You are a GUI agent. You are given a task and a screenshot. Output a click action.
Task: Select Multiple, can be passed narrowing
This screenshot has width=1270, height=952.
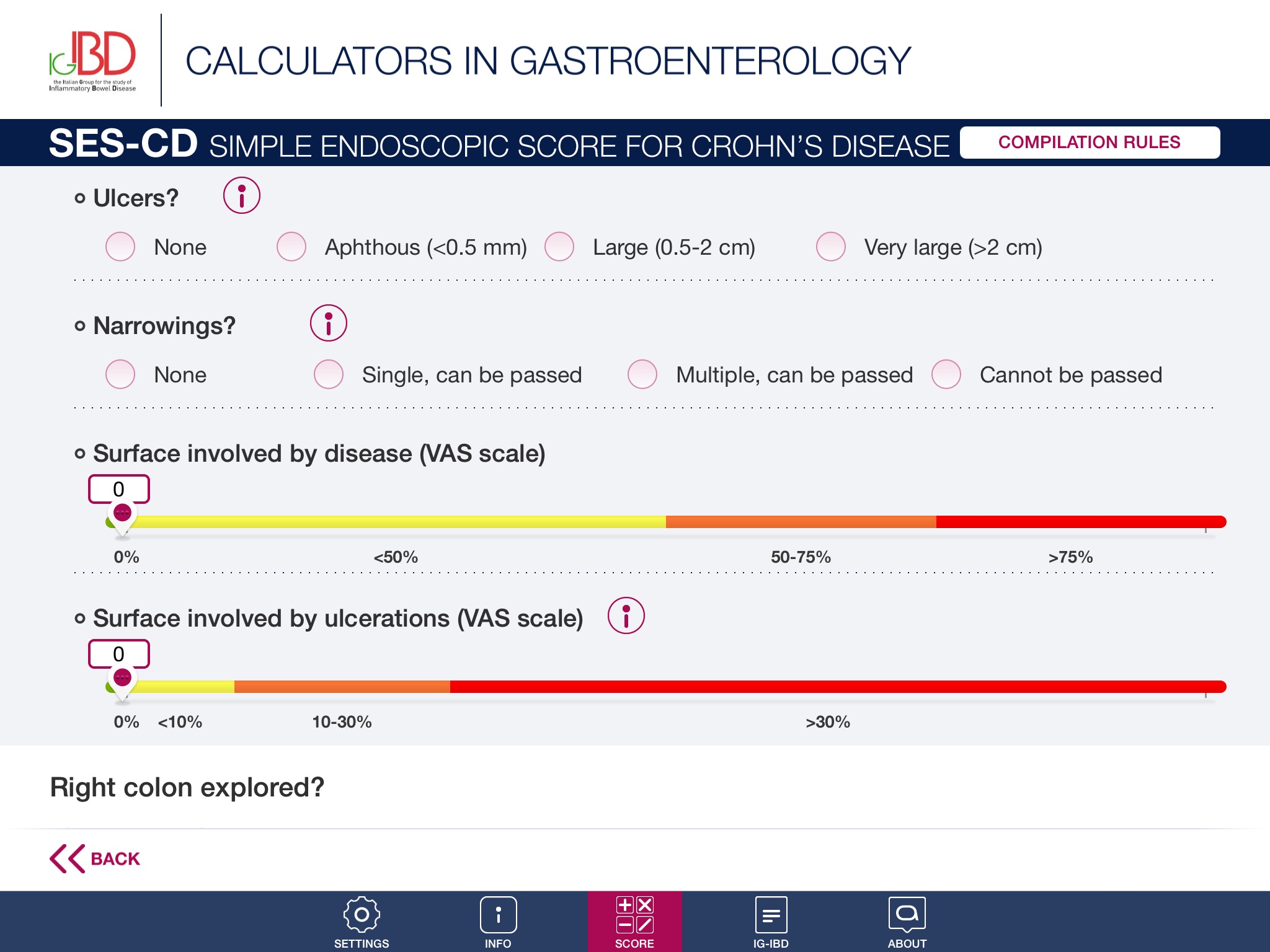coord(642,375)
